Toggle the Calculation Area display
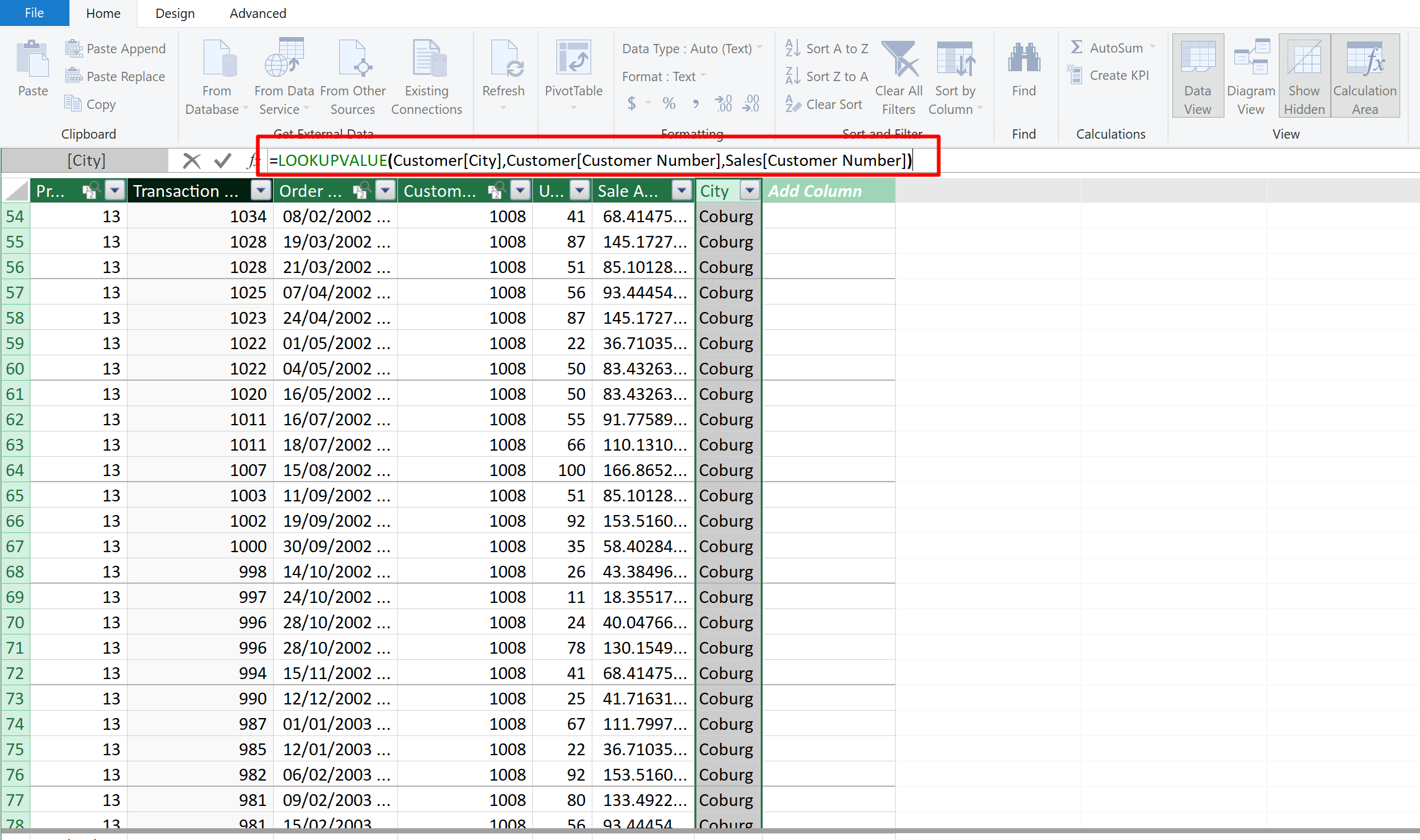 coord(1365,76)
